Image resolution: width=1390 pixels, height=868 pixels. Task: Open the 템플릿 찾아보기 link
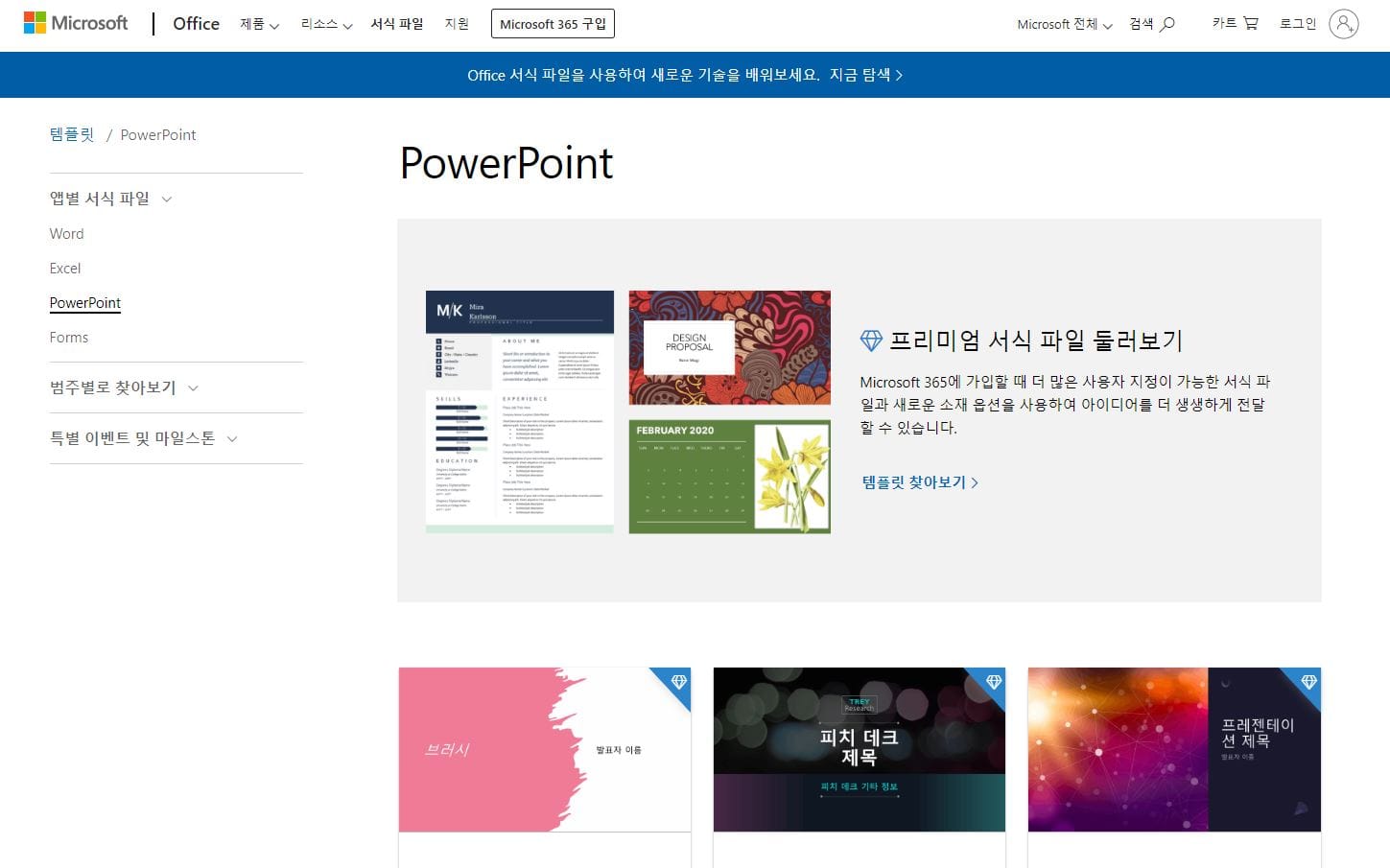(918, 482)
